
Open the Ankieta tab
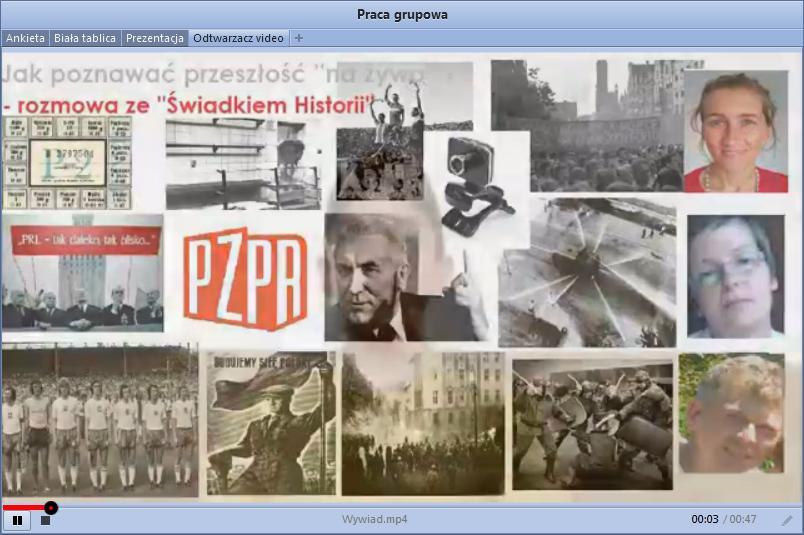(25, 38)
